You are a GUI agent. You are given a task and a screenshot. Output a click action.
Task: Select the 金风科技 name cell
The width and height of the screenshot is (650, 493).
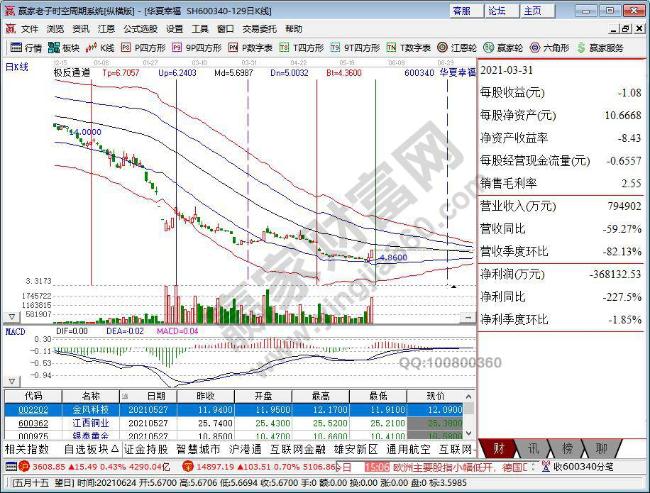90,410
